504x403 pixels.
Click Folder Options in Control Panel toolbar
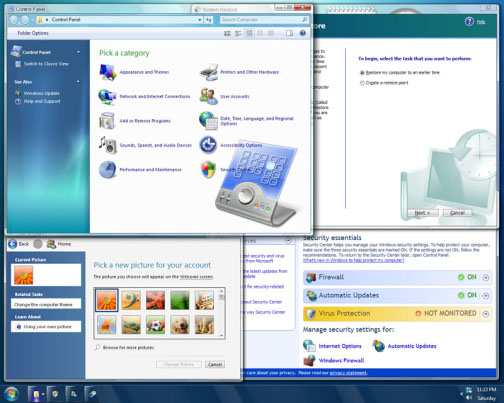[x=33, y=33]
